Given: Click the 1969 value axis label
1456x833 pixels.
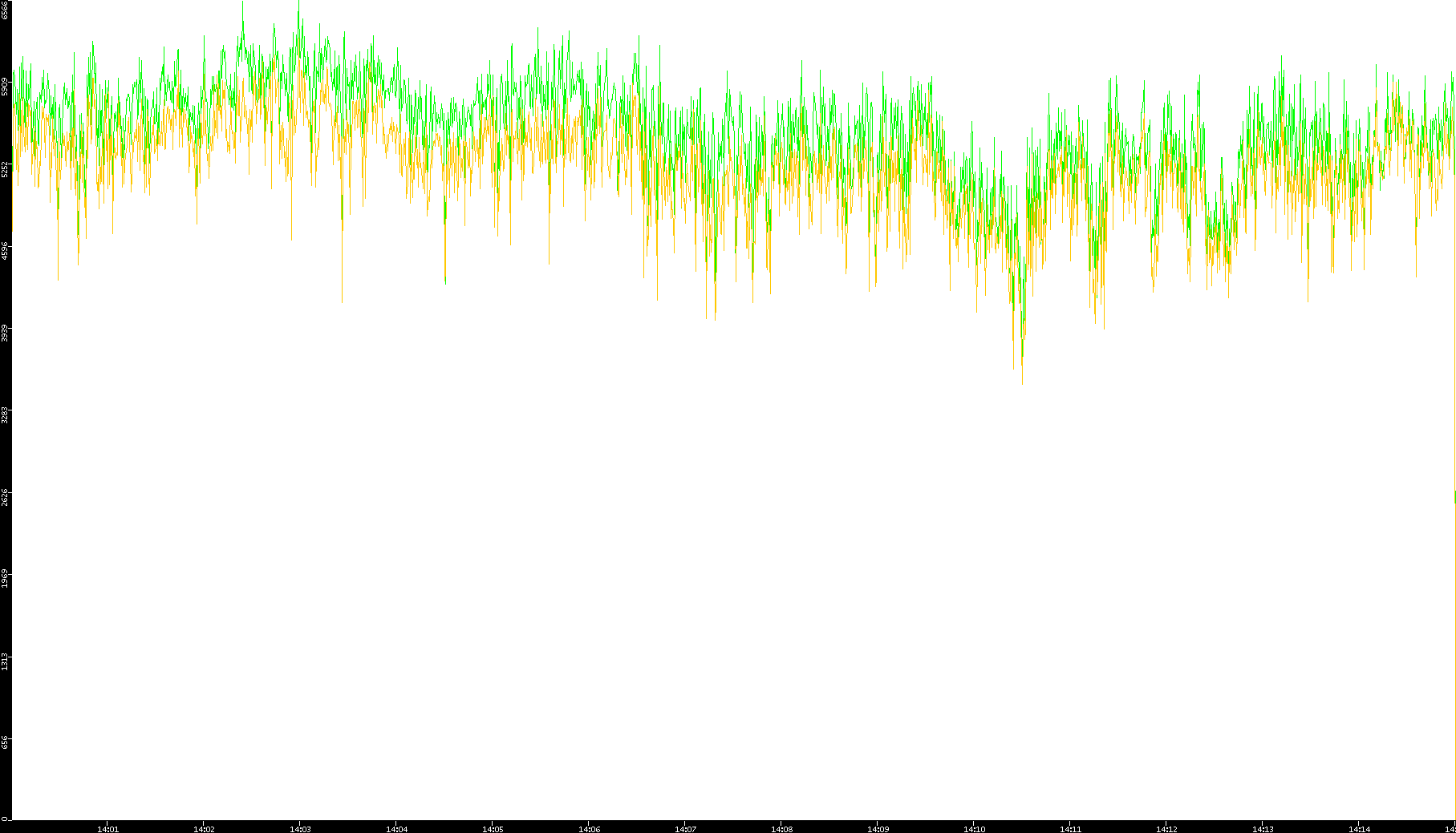Looking at the screenshot, I should (5, 580).
